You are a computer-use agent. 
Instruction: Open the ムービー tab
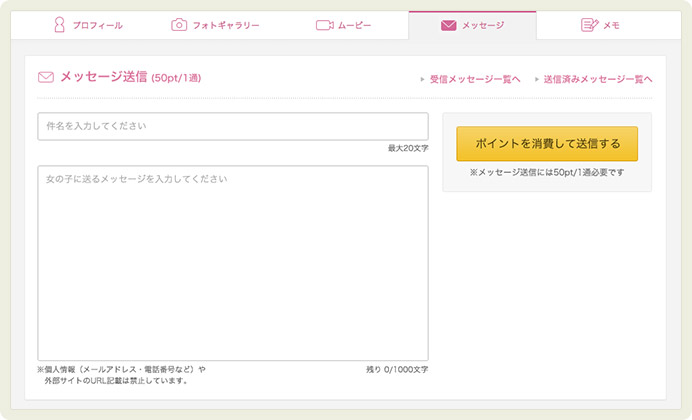pos(343,25)
